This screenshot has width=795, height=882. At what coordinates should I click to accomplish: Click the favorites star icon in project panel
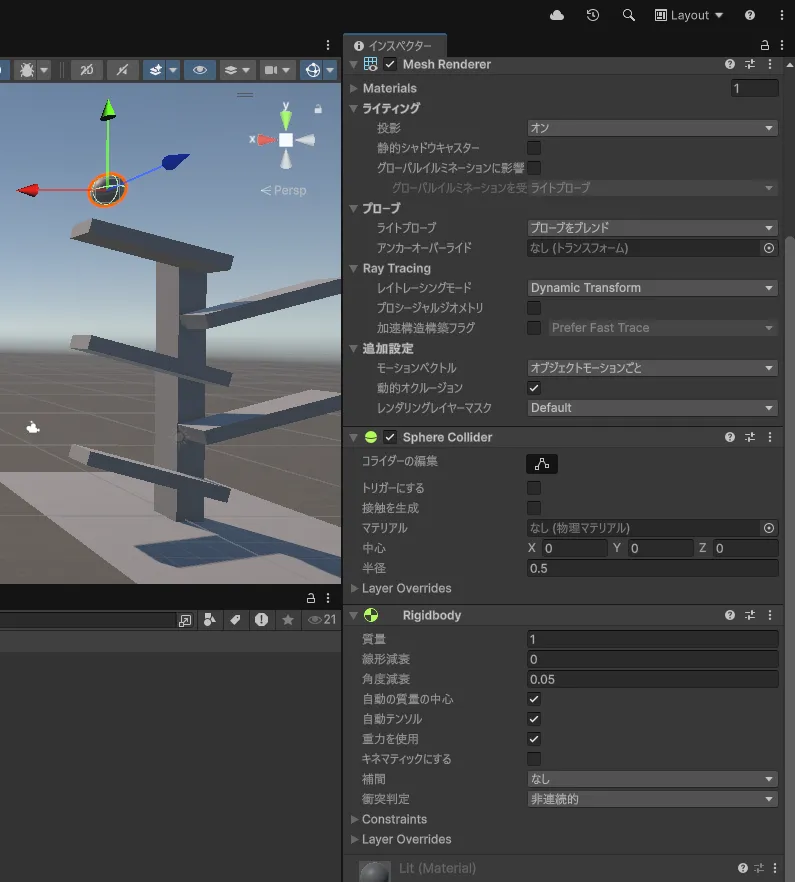tap(288, 620)
